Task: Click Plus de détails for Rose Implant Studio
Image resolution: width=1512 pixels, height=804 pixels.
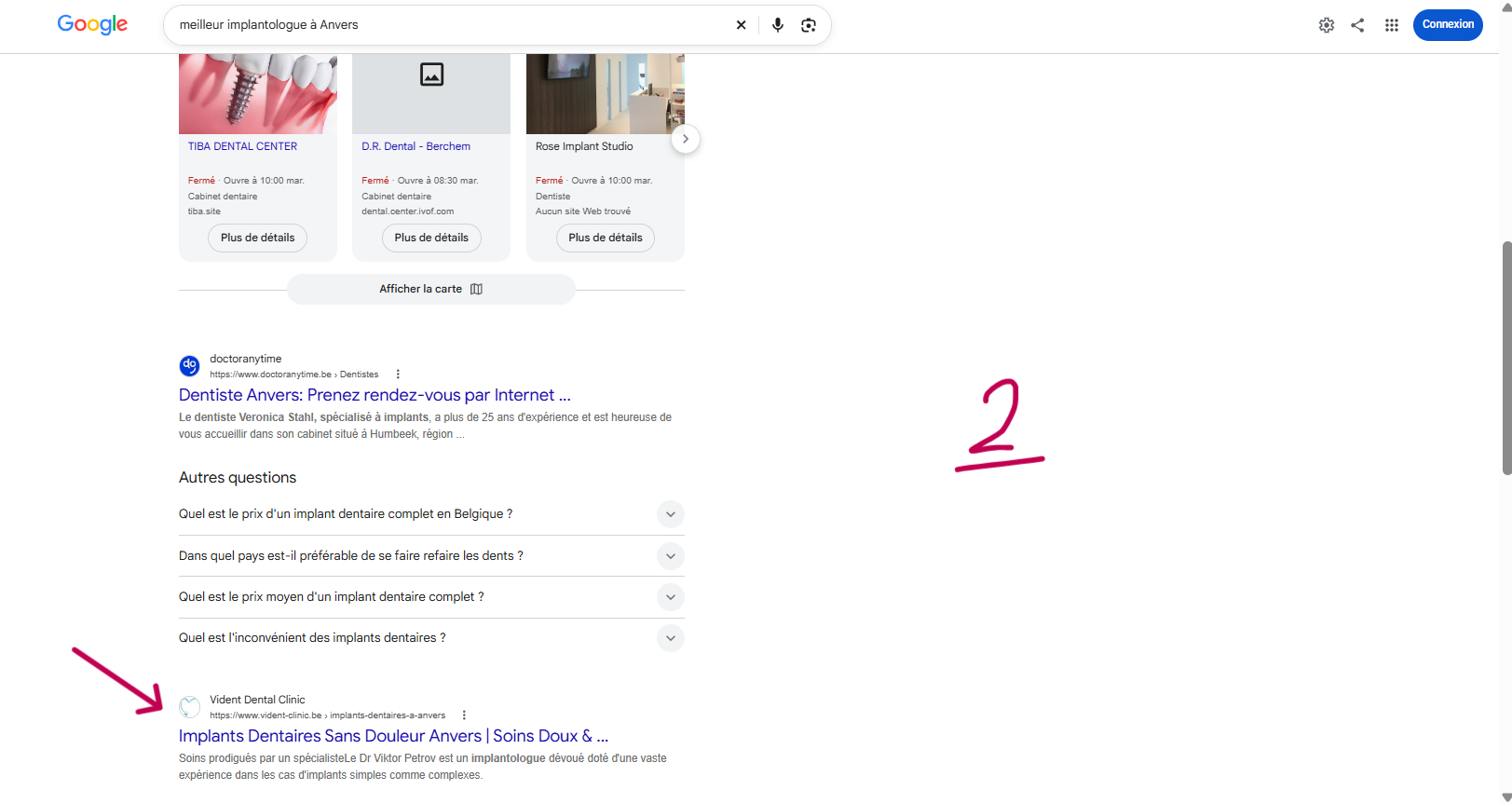Action: pos(606,238)
